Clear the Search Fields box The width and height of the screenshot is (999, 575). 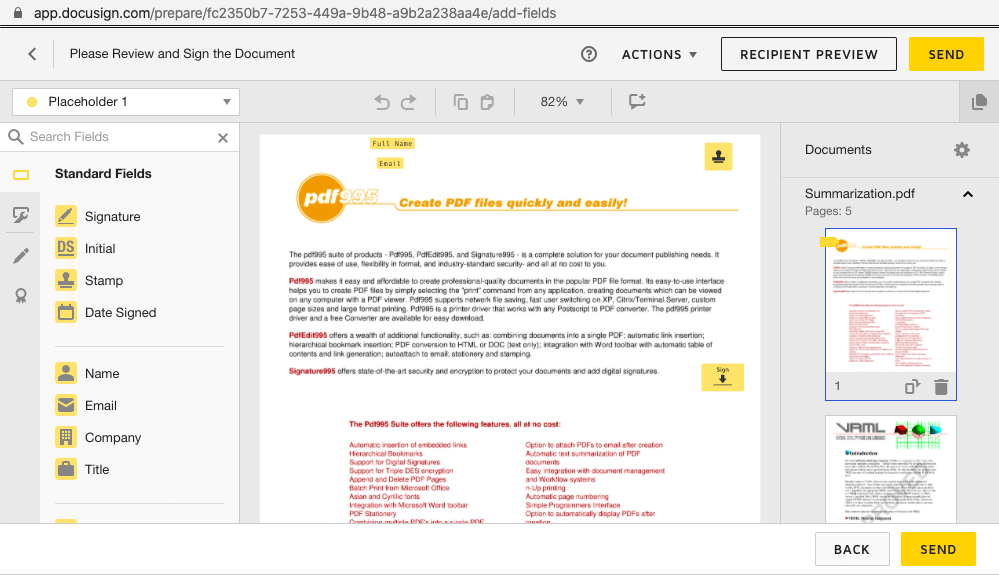tap(223, 138)
